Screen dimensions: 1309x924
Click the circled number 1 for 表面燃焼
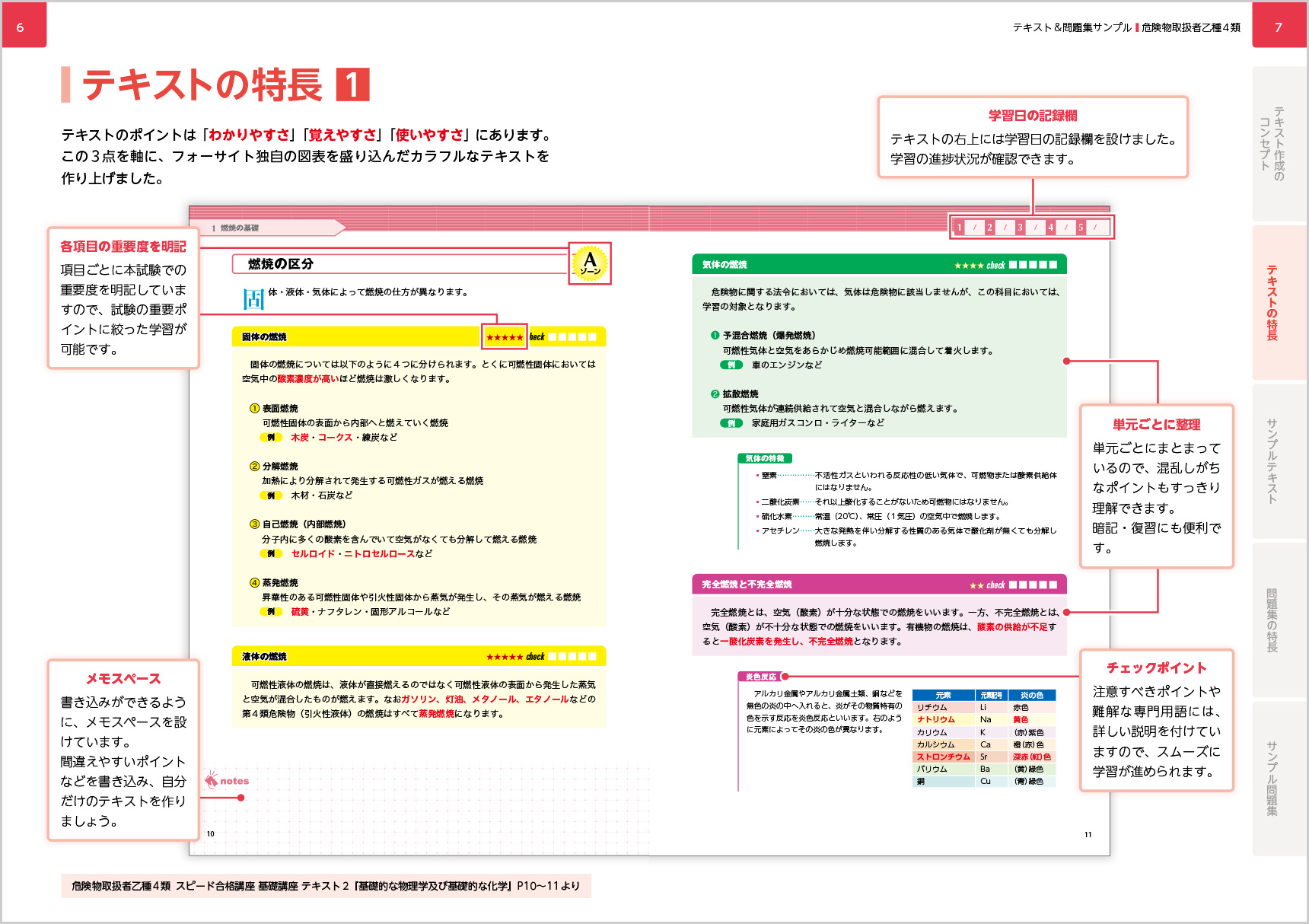tap(255, 409)
